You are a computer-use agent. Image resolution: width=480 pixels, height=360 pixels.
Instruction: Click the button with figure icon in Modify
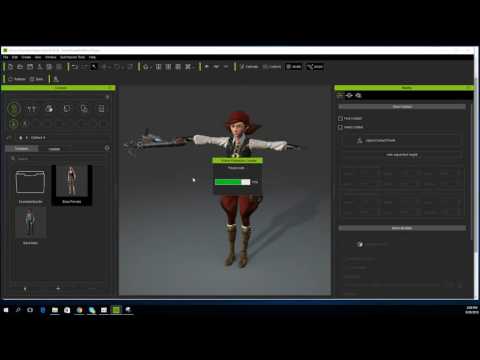tap(402, 140)
